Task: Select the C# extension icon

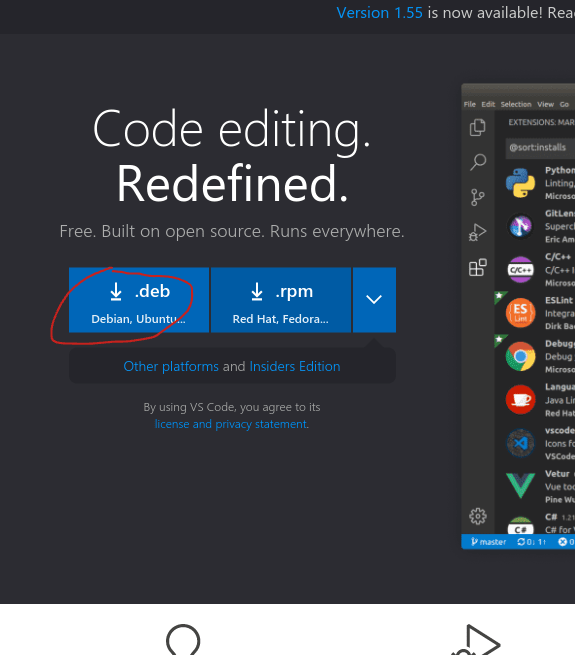Action: point(520,526)
